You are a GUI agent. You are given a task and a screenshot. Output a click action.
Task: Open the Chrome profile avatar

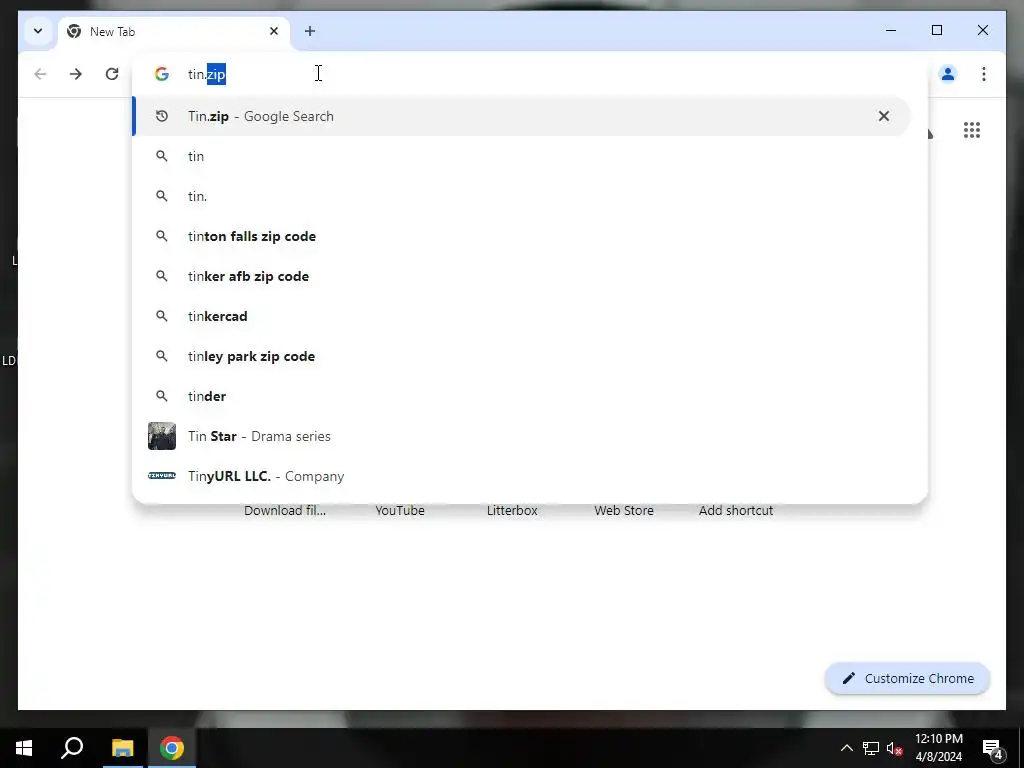click(948, 74)
